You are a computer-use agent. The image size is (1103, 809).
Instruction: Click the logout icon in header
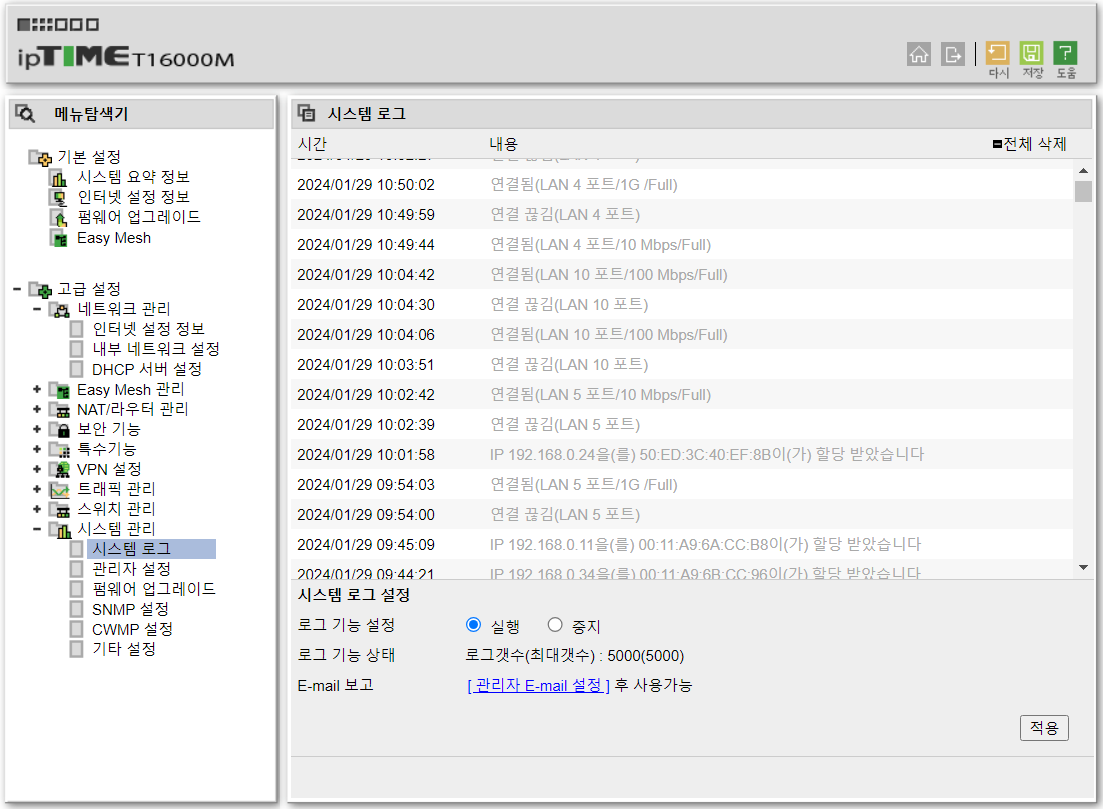coord(952,54)
